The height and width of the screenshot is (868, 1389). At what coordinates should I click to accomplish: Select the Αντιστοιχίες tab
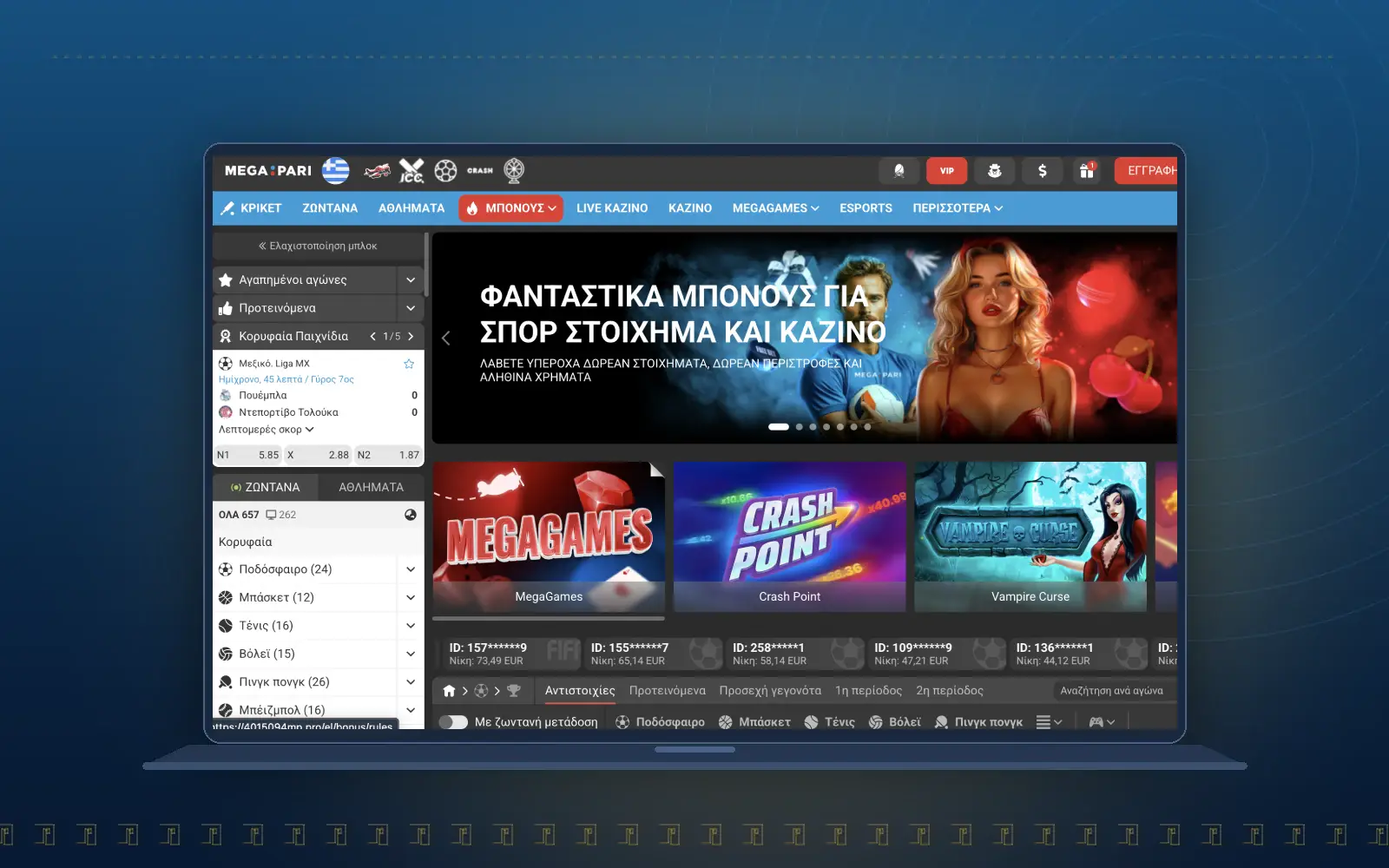[580, 691]
